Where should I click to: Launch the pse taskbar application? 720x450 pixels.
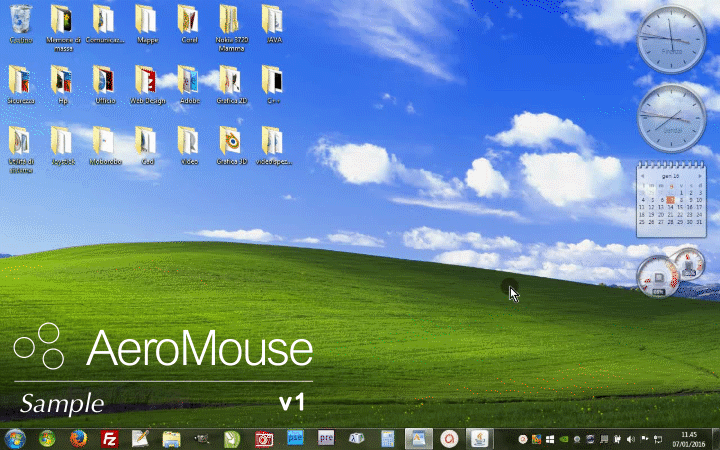point(295,439)
